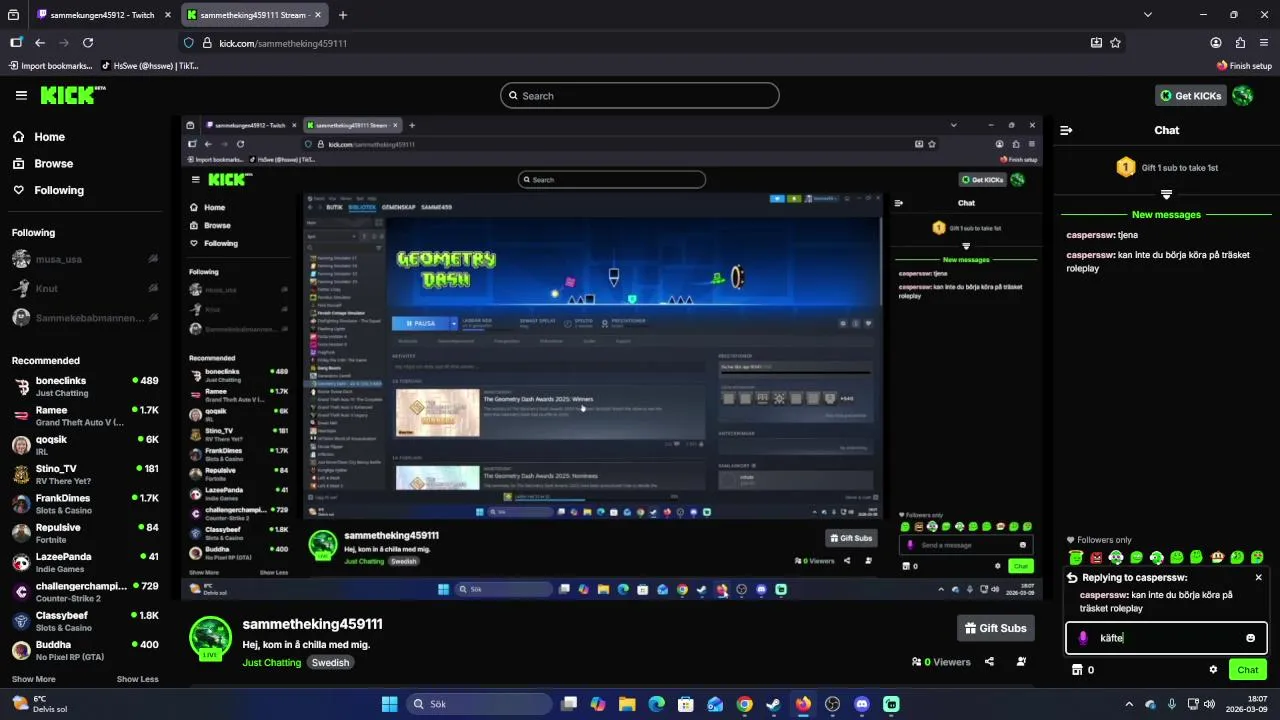1280x720 pixels.
Task: Share the stream using the share icon
Action: 989,662
